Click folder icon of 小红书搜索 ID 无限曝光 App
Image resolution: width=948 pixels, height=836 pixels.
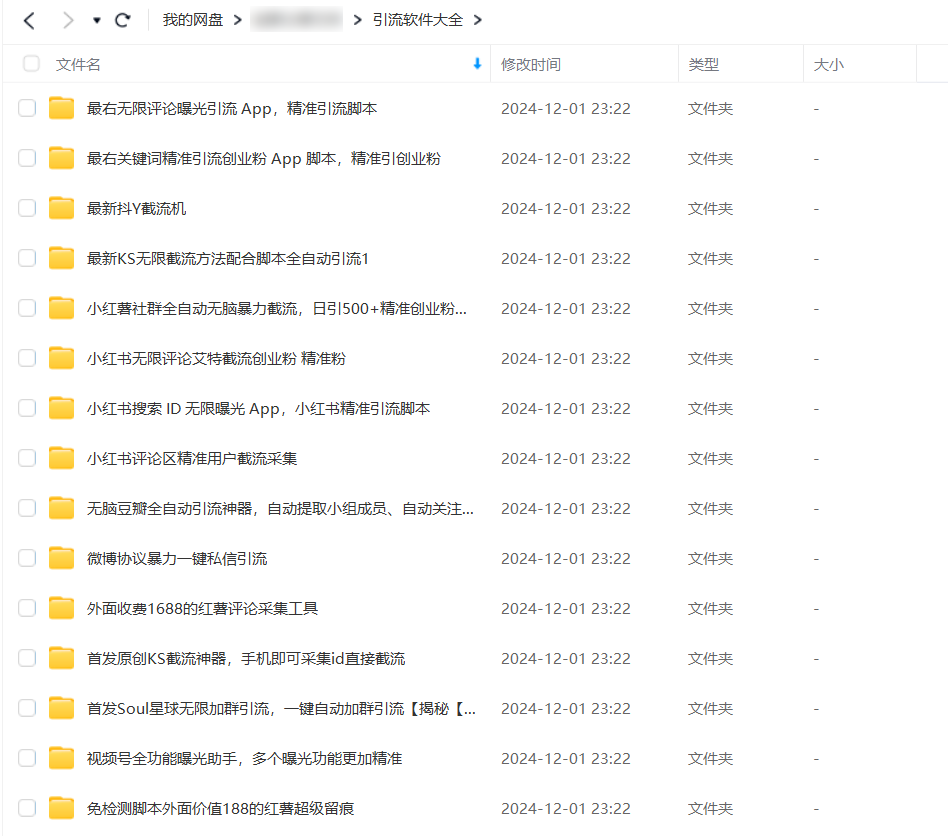point(61,408)
